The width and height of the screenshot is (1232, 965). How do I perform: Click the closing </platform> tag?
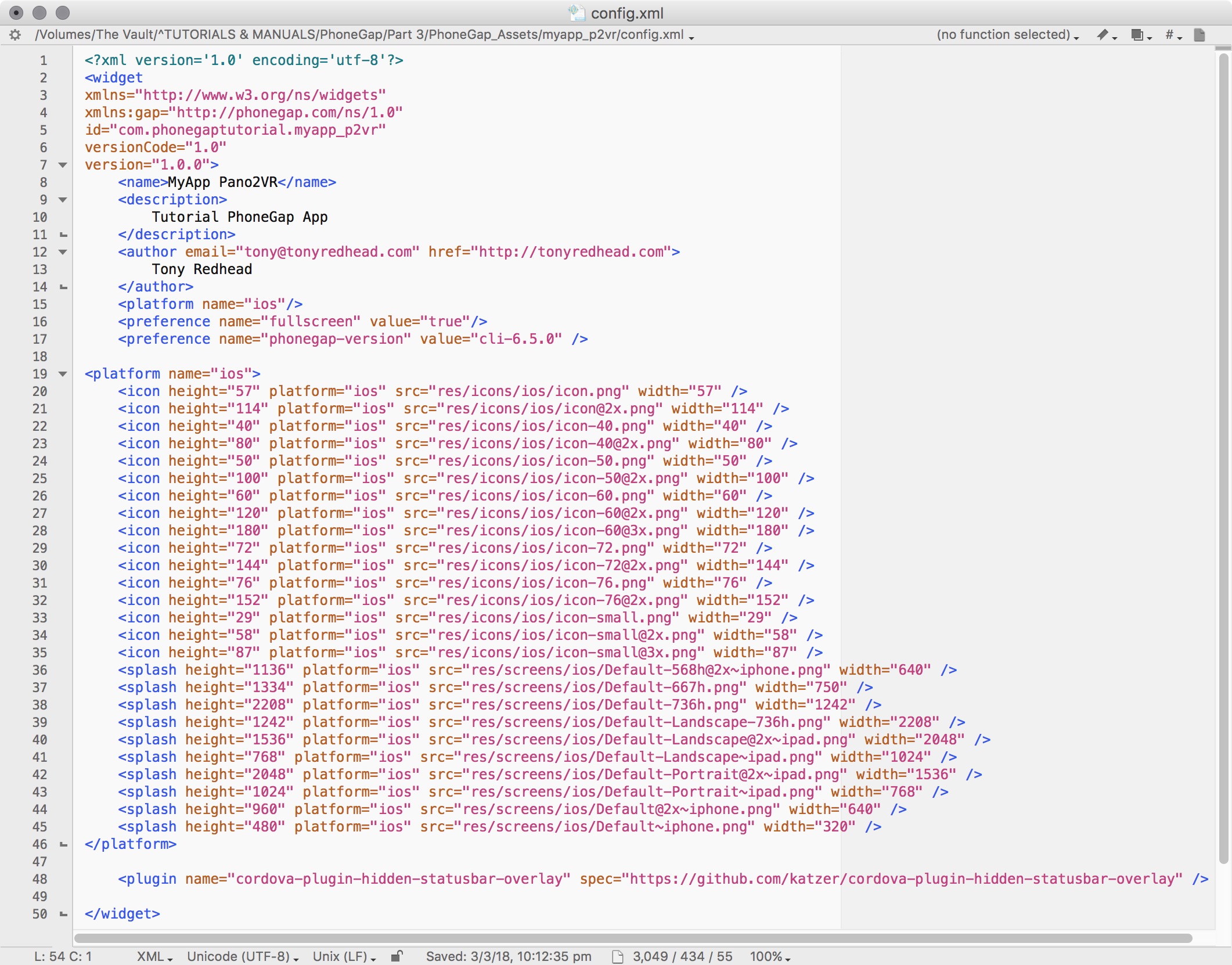[x=131, y=844]
